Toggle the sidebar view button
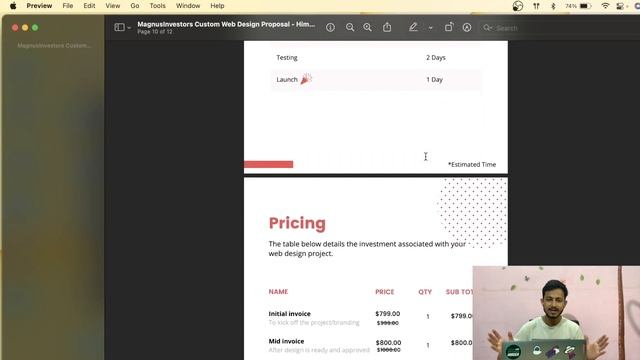The image size is (640, 360). pos(120,27)
